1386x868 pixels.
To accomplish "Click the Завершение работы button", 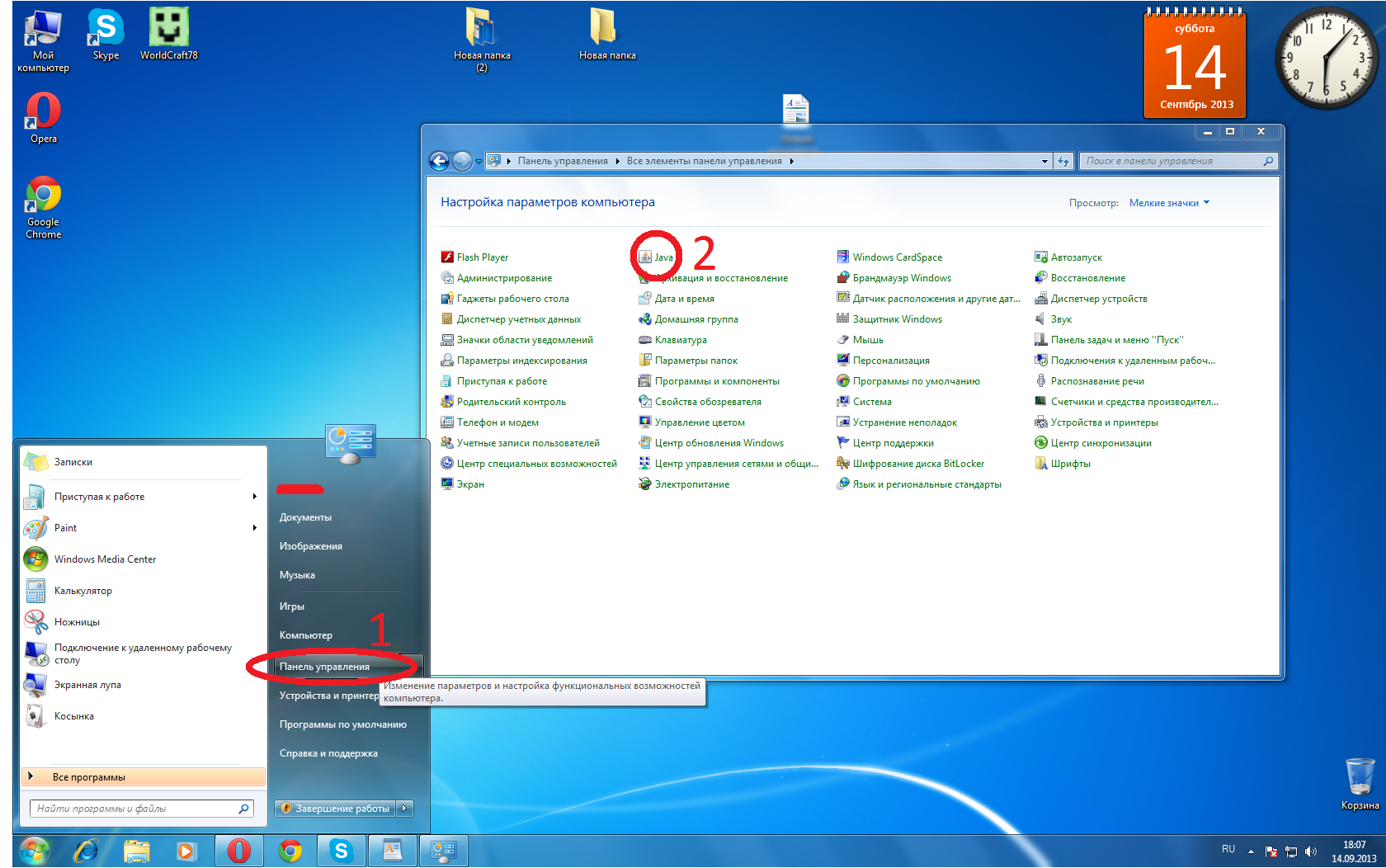I will [x=335, y=809].
